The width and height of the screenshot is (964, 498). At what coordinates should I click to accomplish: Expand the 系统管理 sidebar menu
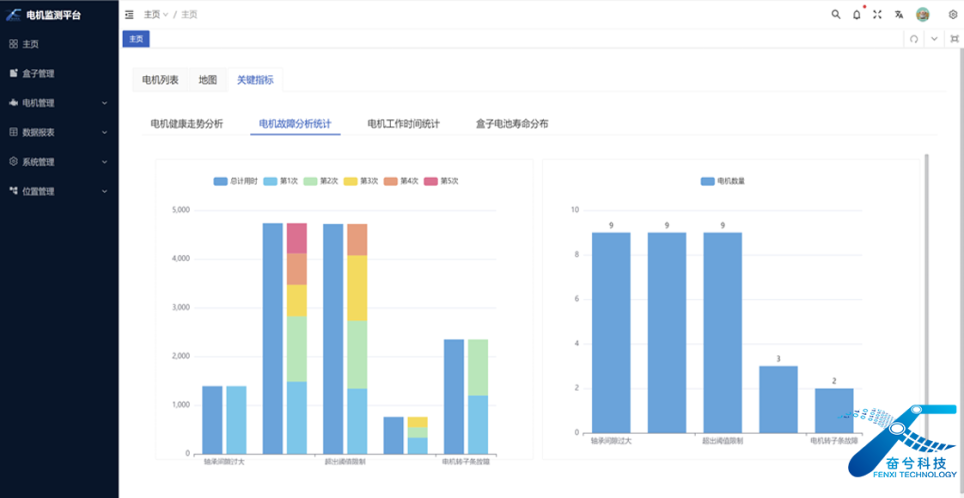point(58,161)
